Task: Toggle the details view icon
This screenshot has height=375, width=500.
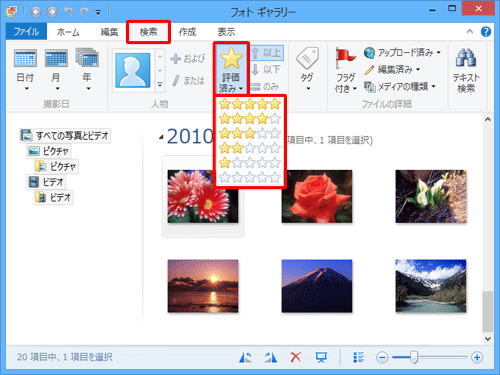Action: [359, 357]
